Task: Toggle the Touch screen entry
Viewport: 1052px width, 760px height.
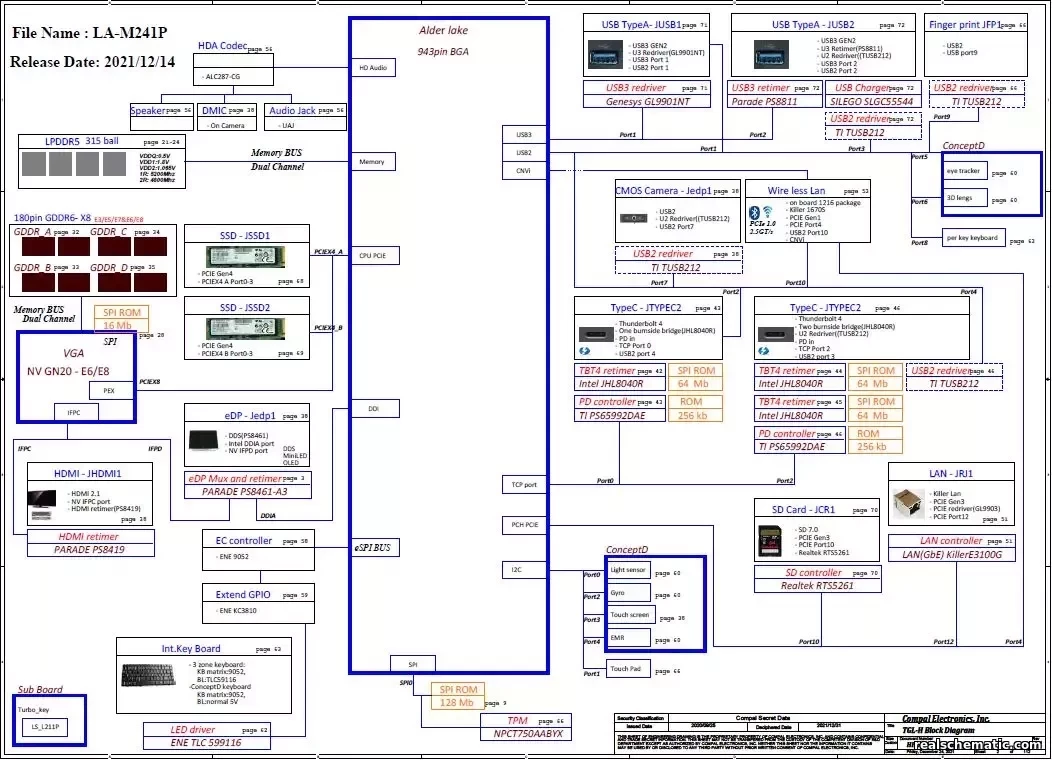Action: point(631,615)
